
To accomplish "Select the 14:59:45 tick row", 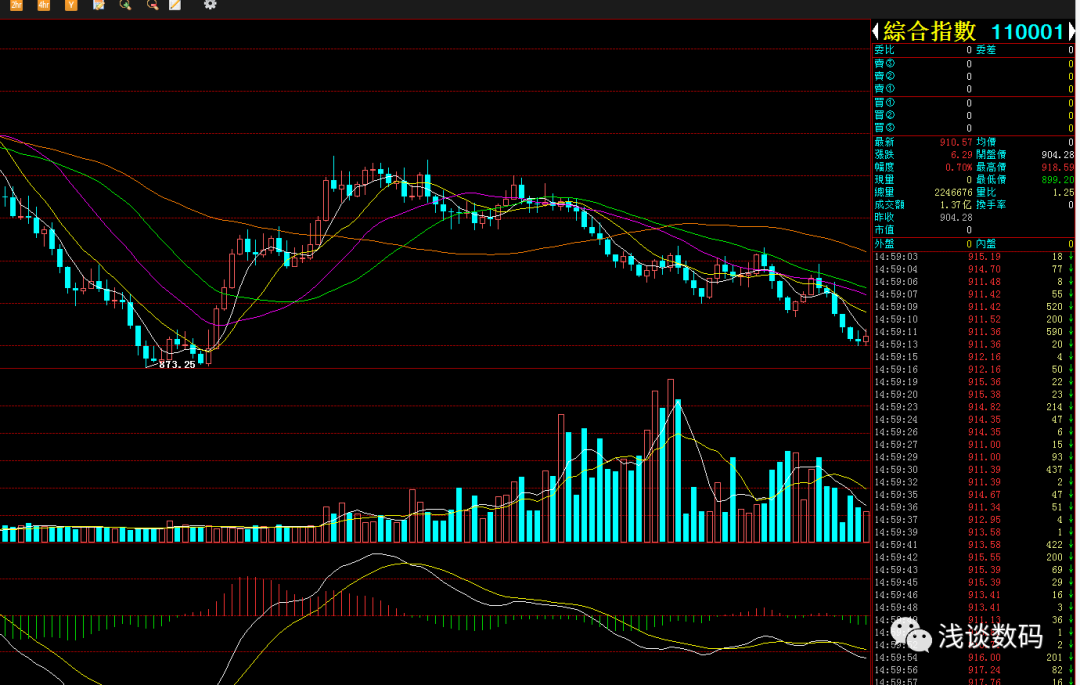I will [974, 582].
